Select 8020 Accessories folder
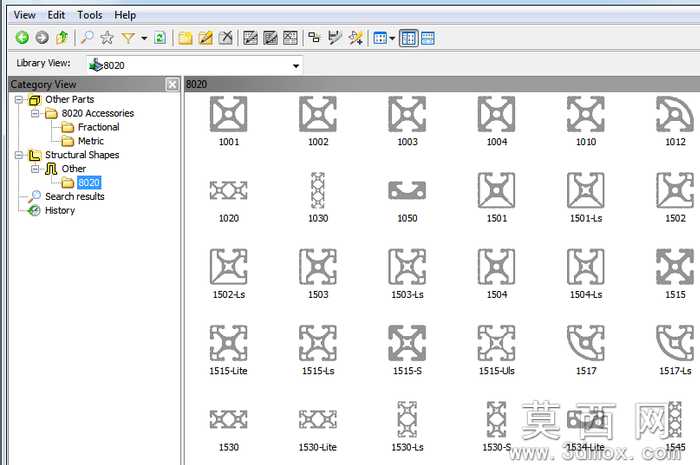Viewport: 700px width, 465px height. coord(98,113)
